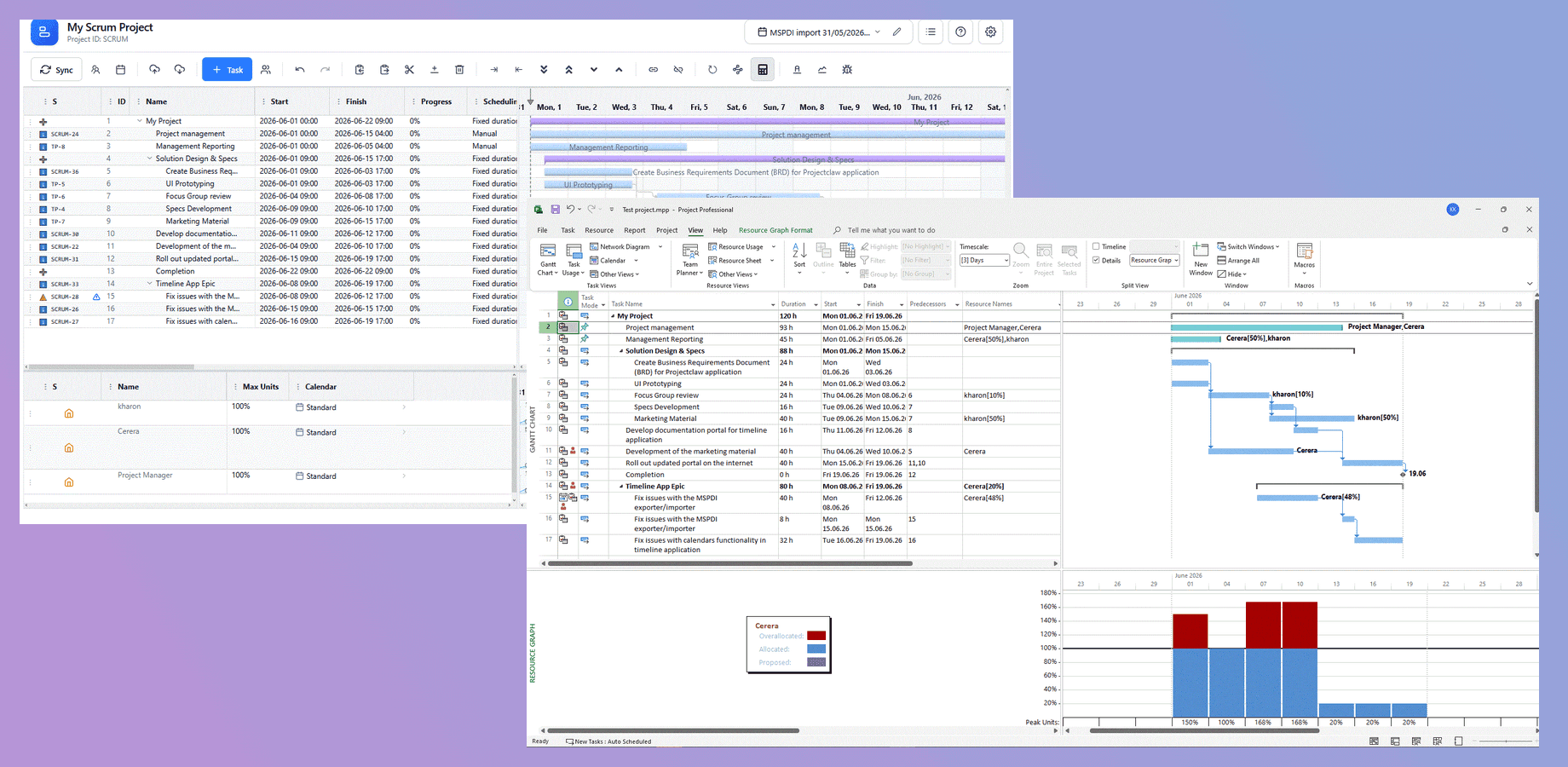The image size is (1568, 767).
Task: Enable the Timeline checkbox in Split View
Action: tap(1096, 247)
